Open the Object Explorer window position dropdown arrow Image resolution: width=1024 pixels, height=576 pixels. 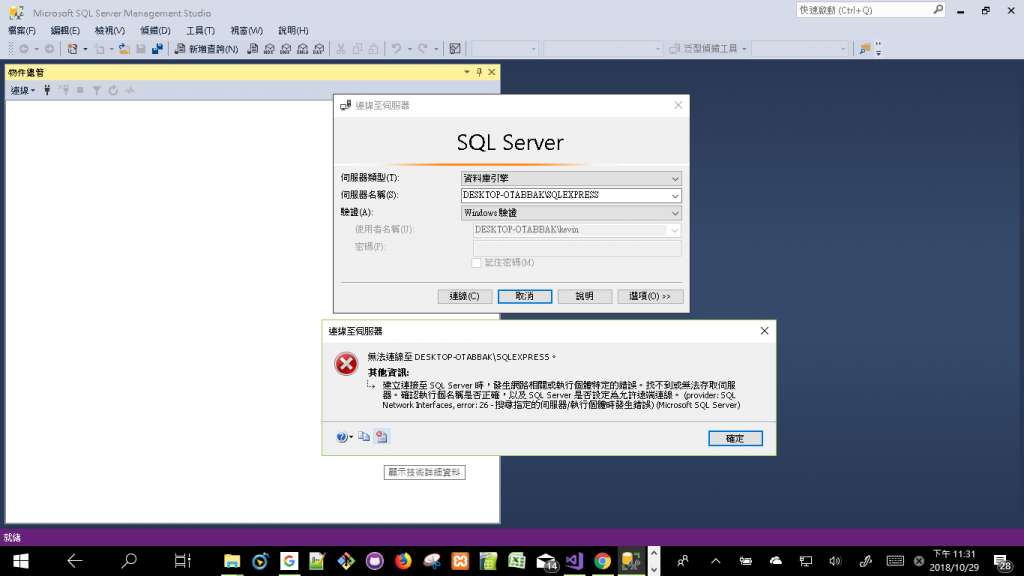(467, 72)
